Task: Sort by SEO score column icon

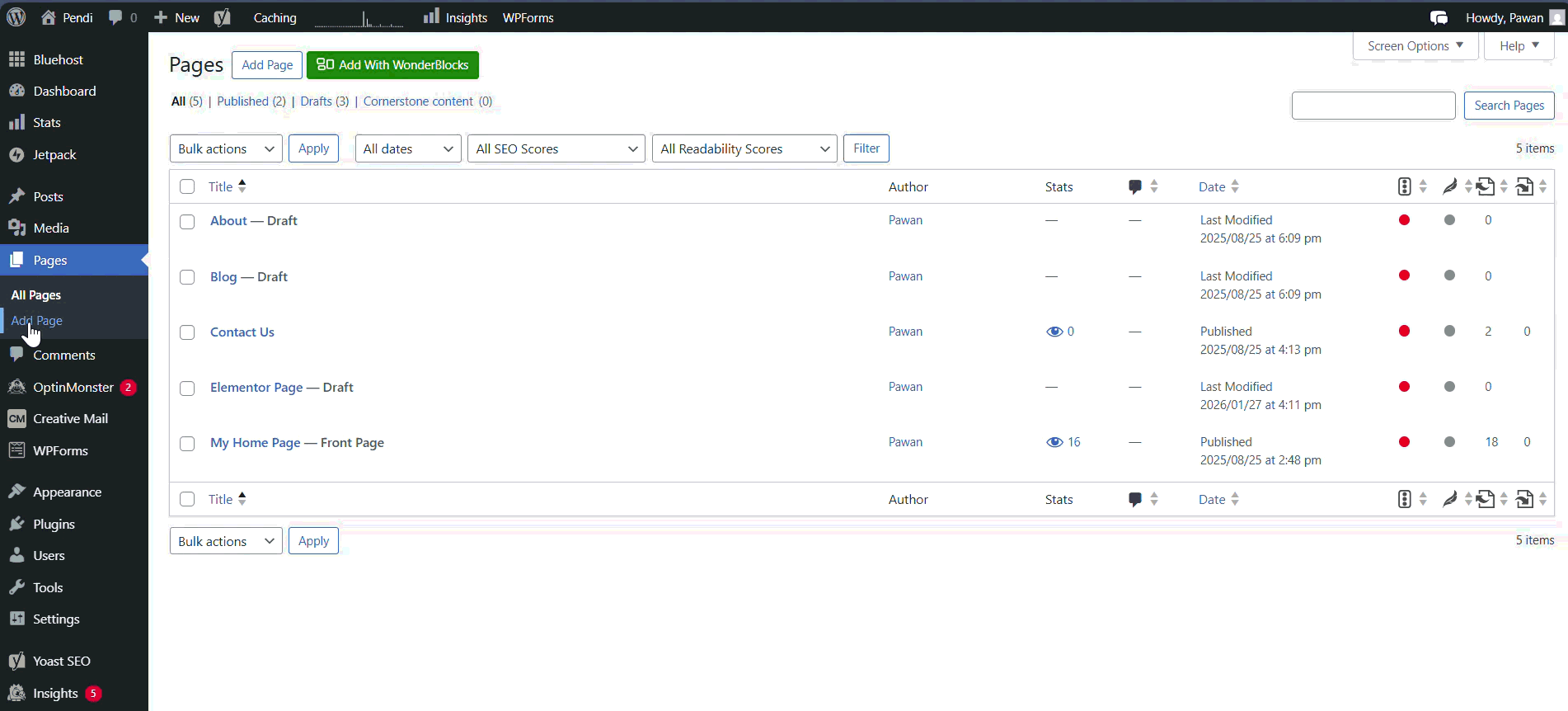Action: (x=1405, y=186)
